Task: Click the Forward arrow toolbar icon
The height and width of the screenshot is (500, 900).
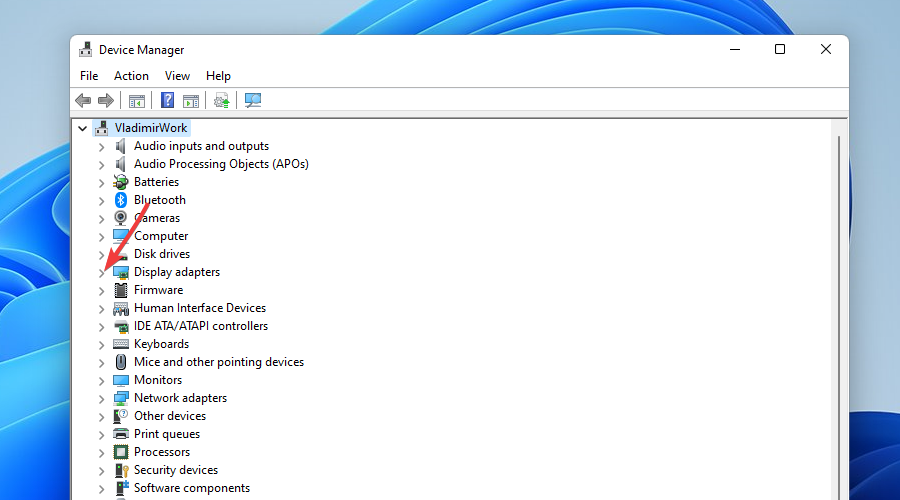Action: point(106,100)
